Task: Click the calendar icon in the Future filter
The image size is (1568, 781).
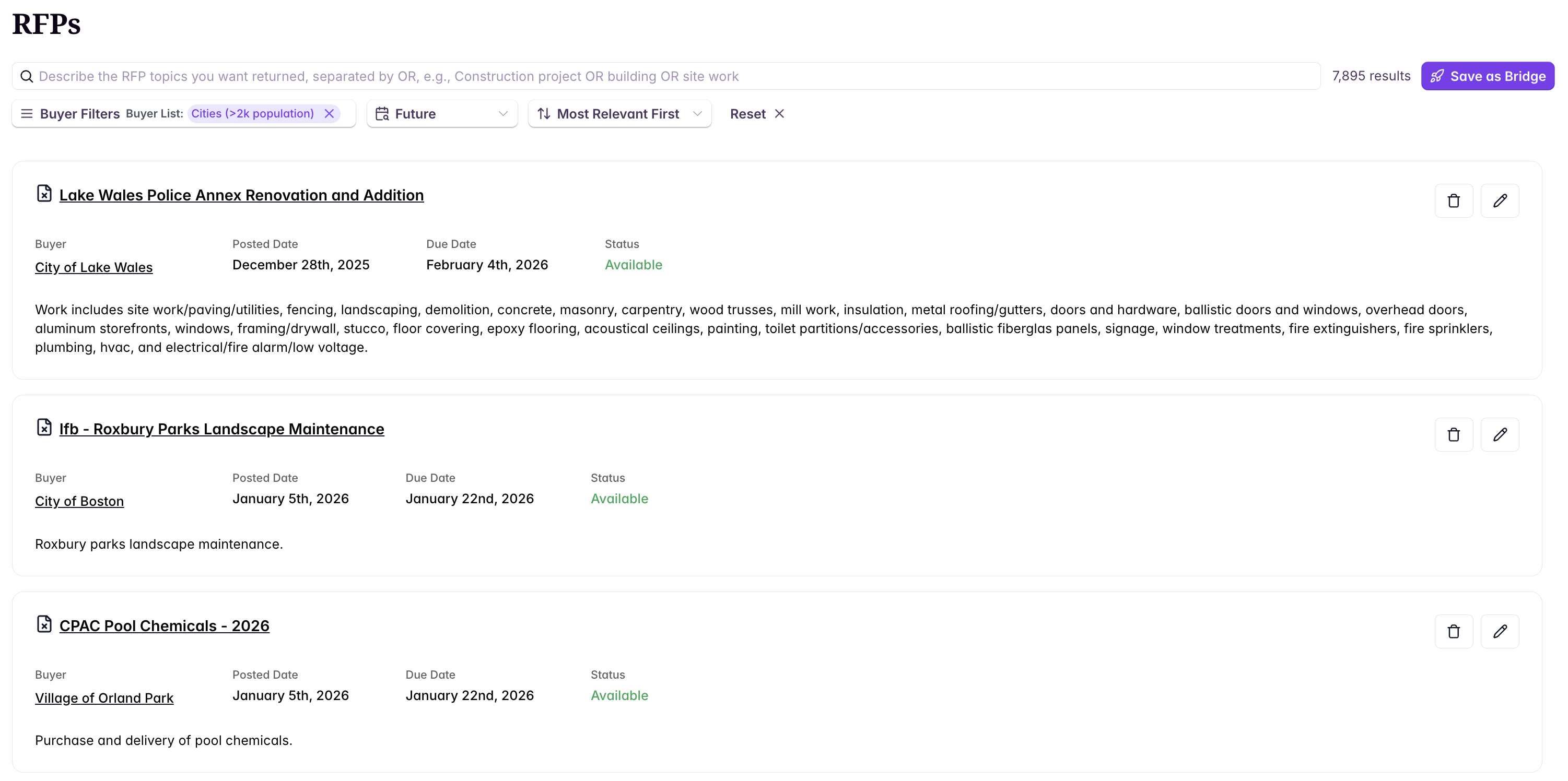Action: click(383, 113)
